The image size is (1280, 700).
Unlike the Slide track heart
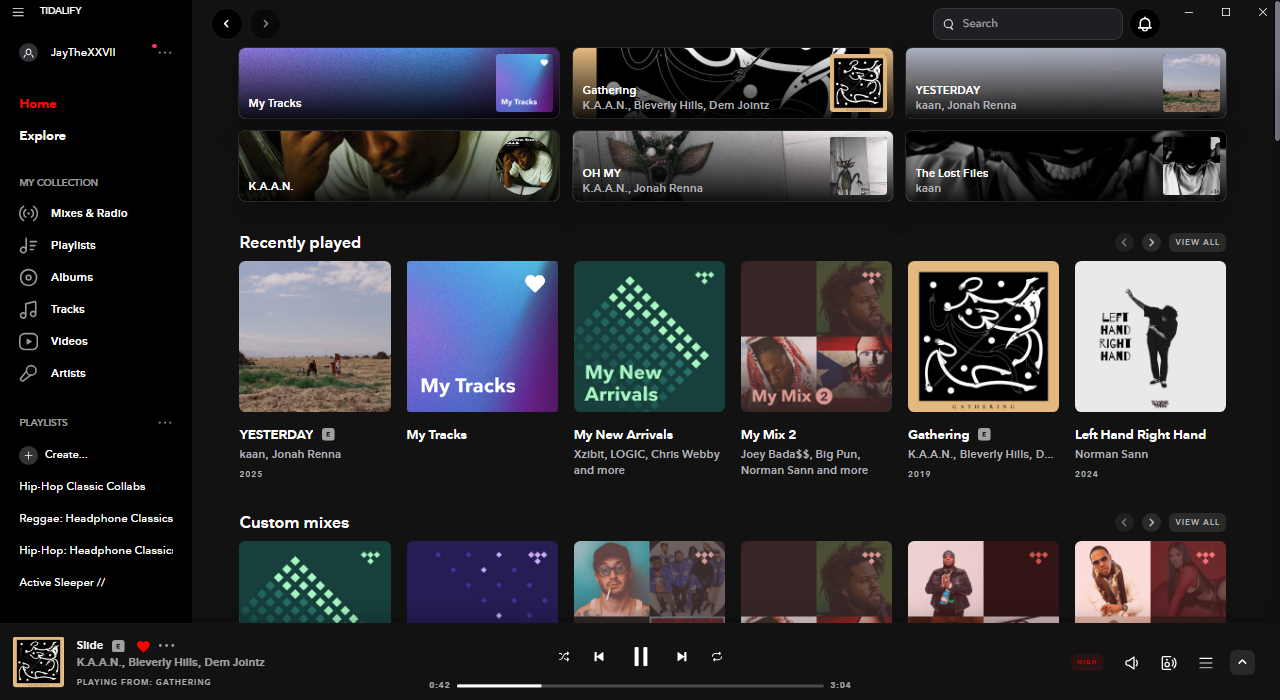tap(143, 646)
